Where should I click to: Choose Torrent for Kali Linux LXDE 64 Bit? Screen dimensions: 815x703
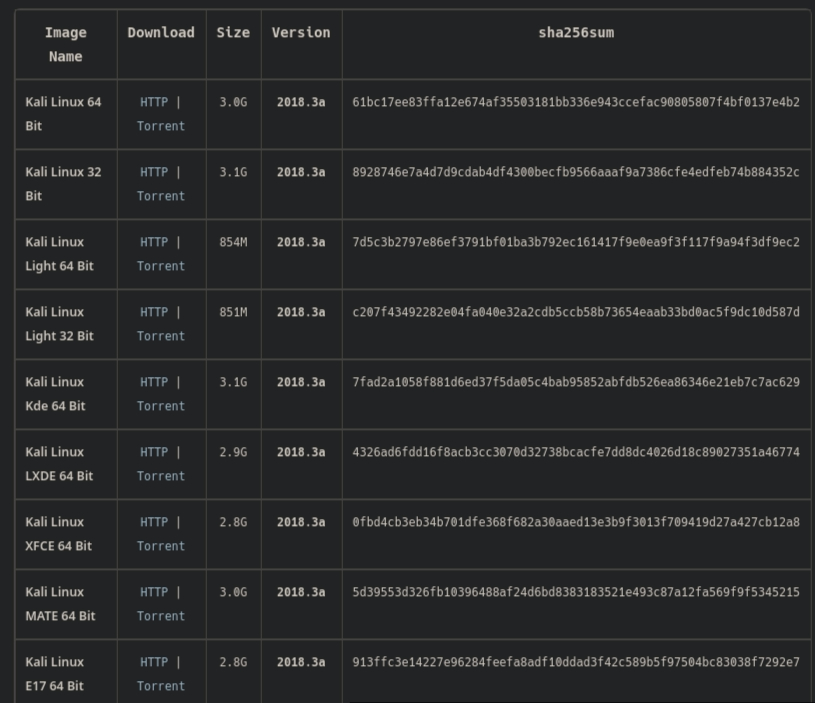(x=161, y=476)
